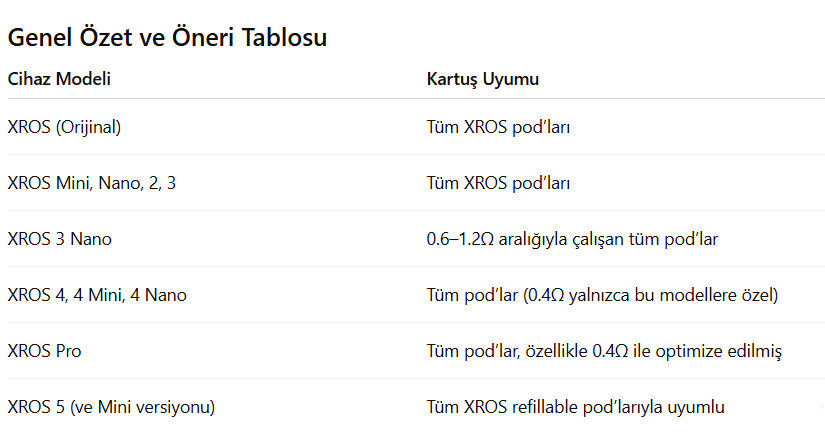
Task: Click the 'Kartuş Uyumu' column header
Action: click(x=483, y=79)
